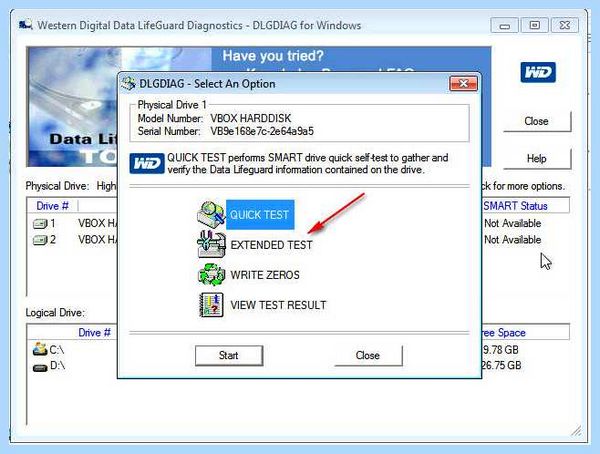Click the EXTENDED TEST tools icon
Image resolution: width=600 pixels, height=454 pixels.
(x=211, y=244)
